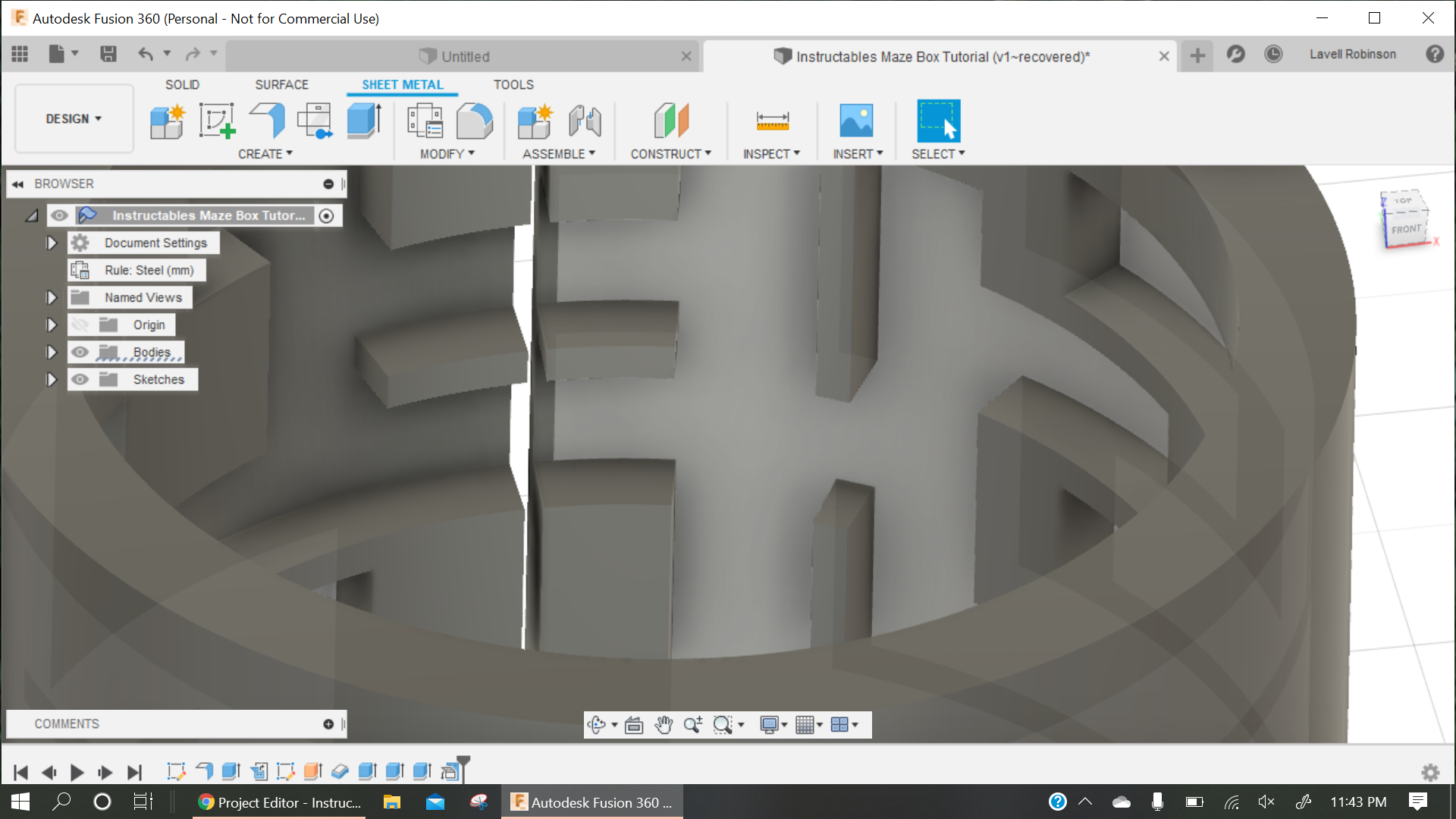The image size is (1456, 819).
Task: Select the Zoom tool
Action: [x=692, y=725]
